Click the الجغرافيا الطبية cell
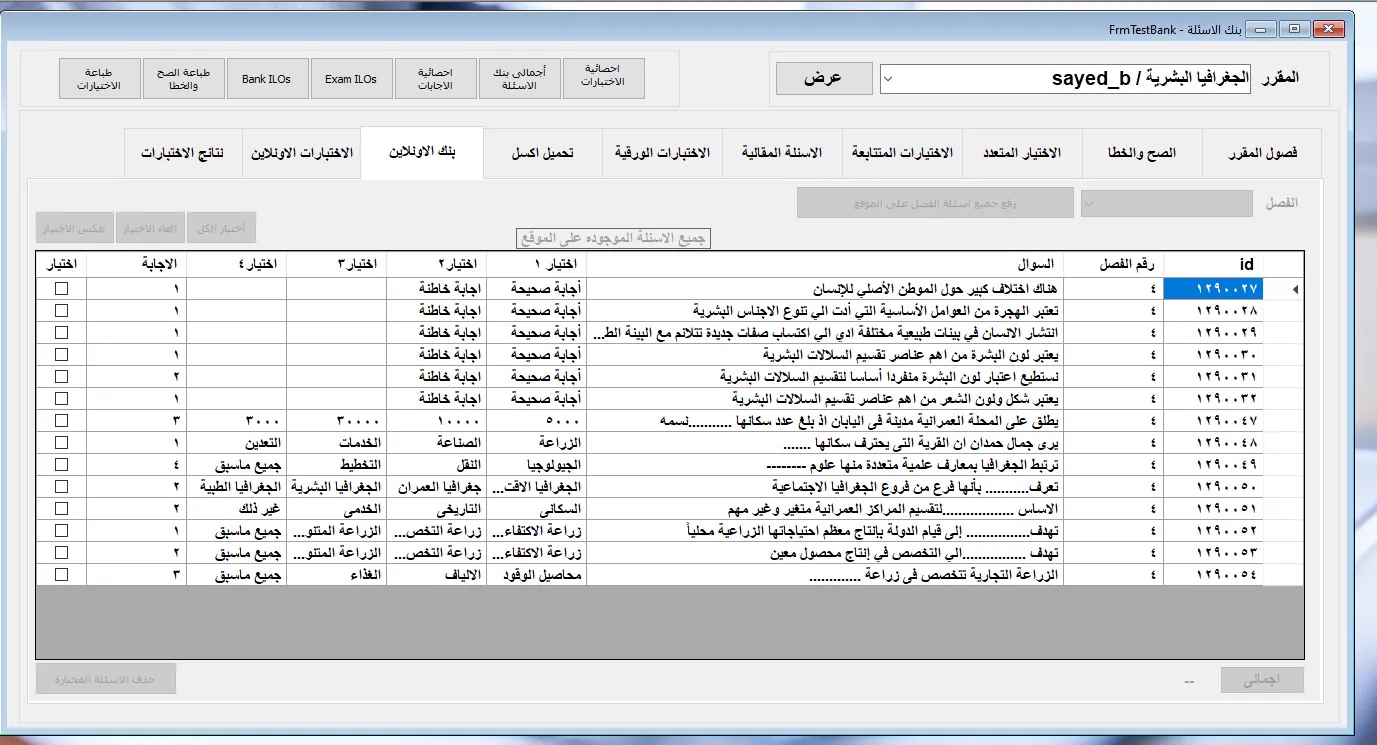The height and width of the screenshot is (745, 1377). point(237,486)
